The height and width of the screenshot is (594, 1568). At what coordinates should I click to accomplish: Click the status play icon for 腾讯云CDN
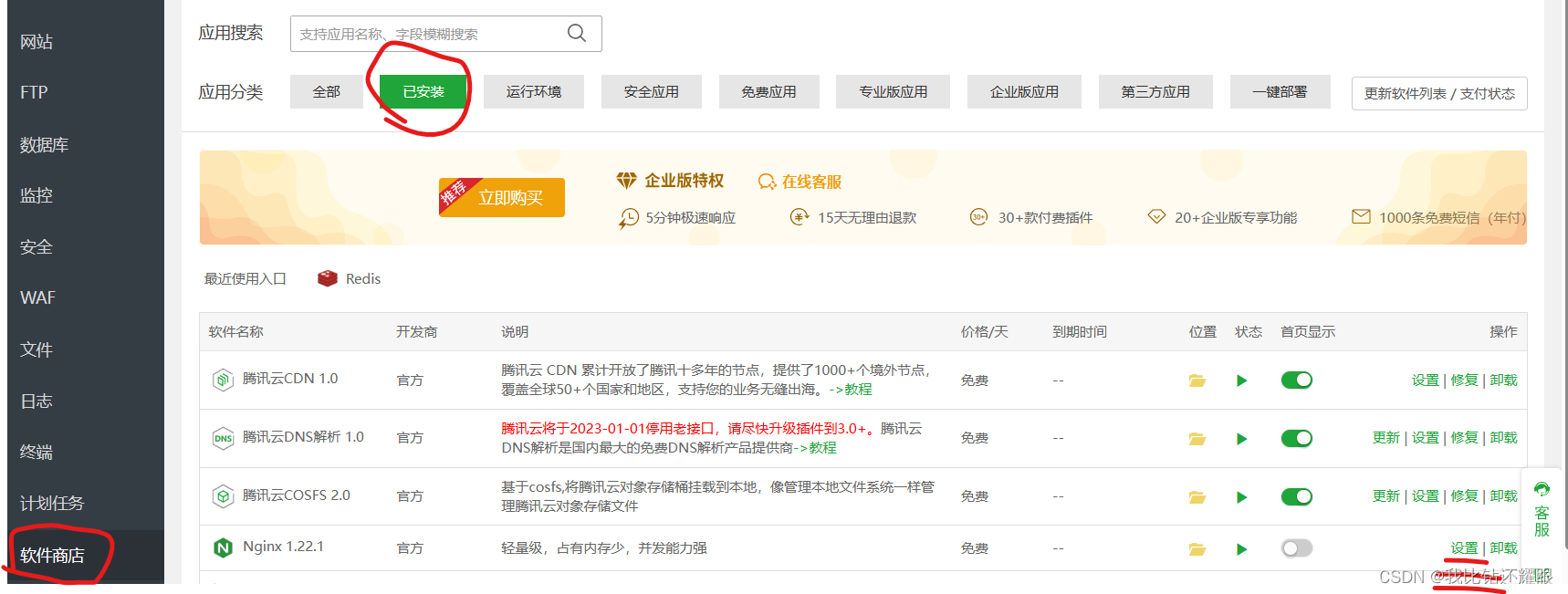[x=1241, y=380]
